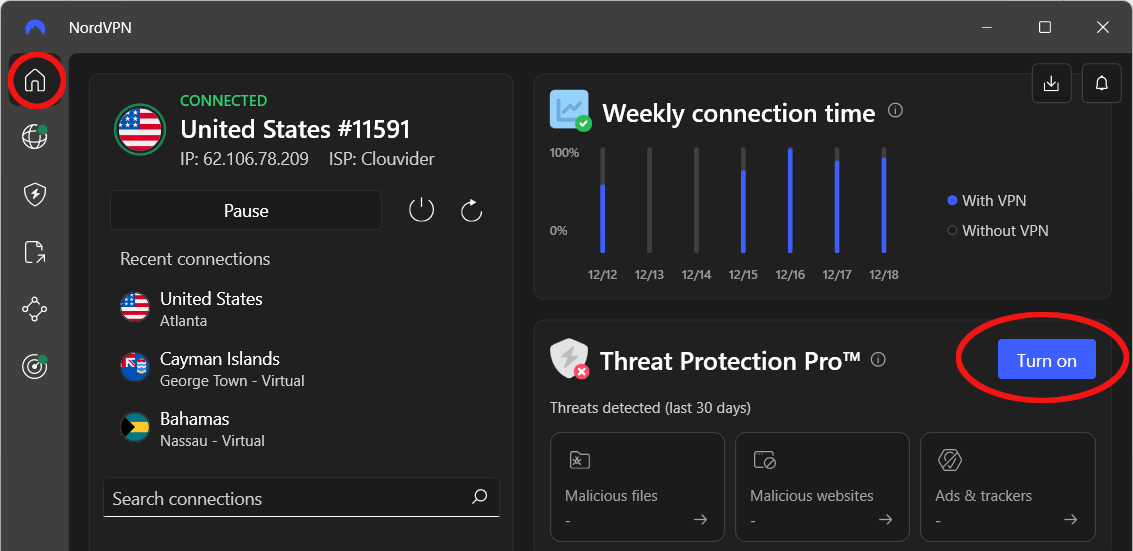Open the Malicious files card
The image size is (1133, 551).
[637, 487]
